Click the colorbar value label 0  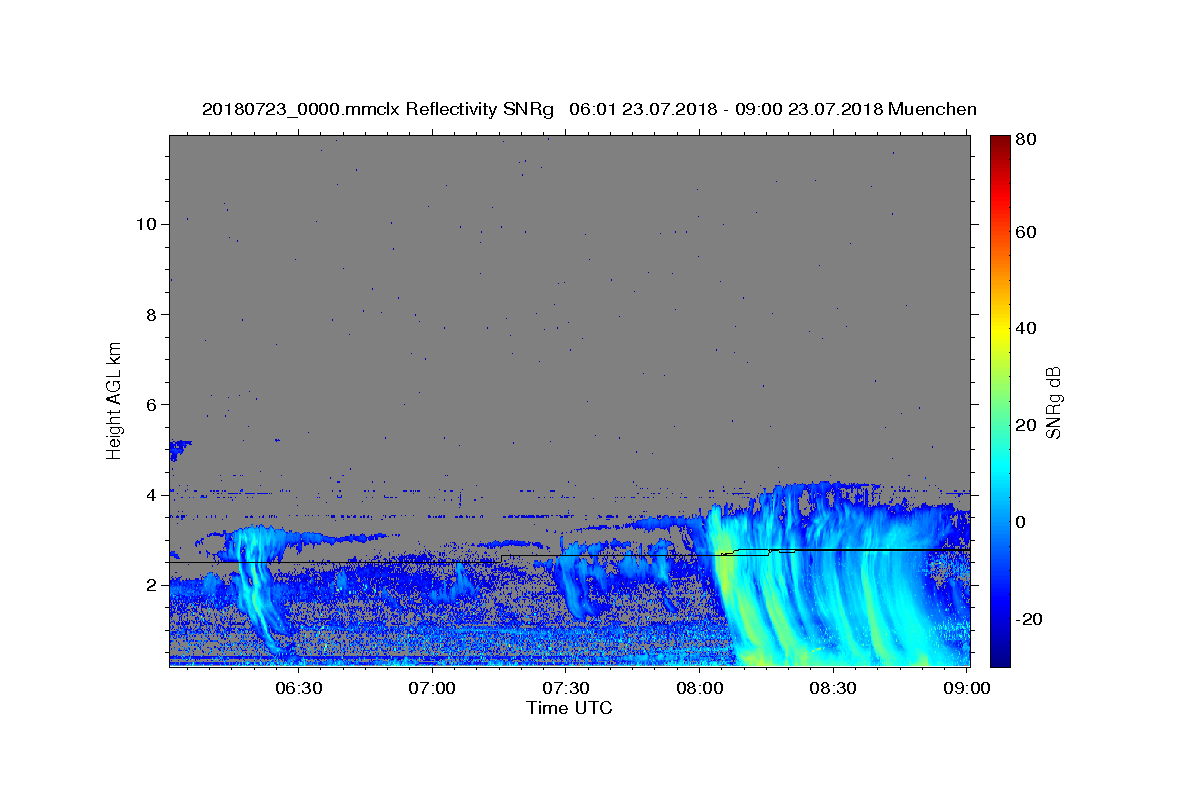coord(1023,522)
